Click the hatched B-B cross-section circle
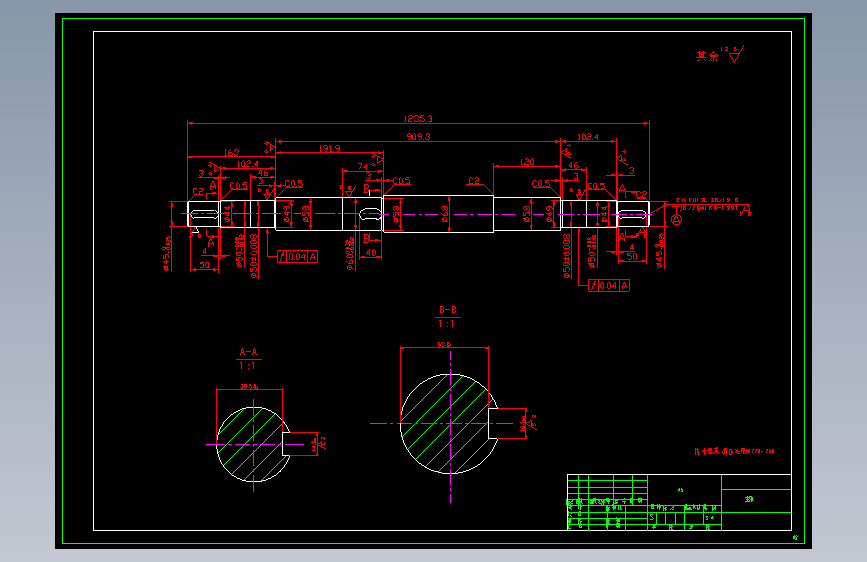This screenshot has width=867, height=562. [448, 424]
